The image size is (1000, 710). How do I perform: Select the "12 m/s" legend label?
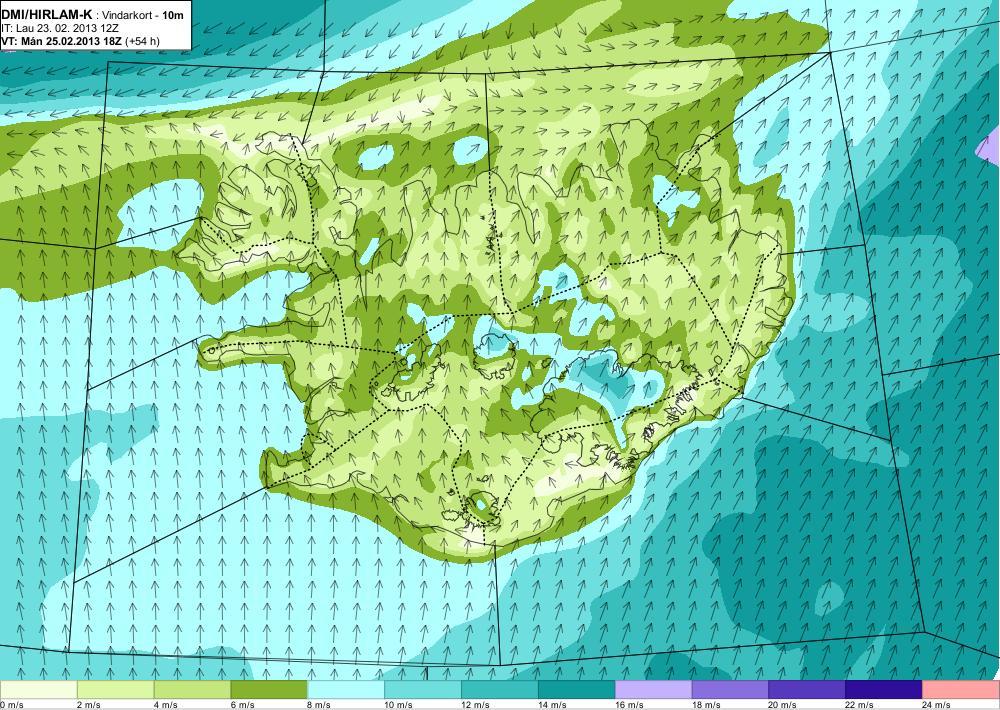[x=475, y=705]
